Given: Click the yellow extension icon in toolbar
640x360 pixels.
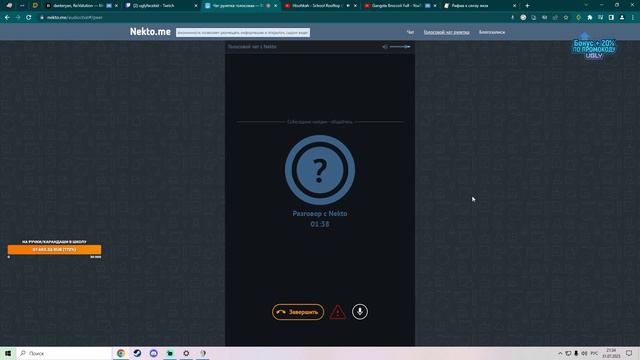Looking at the screenshot, I should click(x=578, y=18).
